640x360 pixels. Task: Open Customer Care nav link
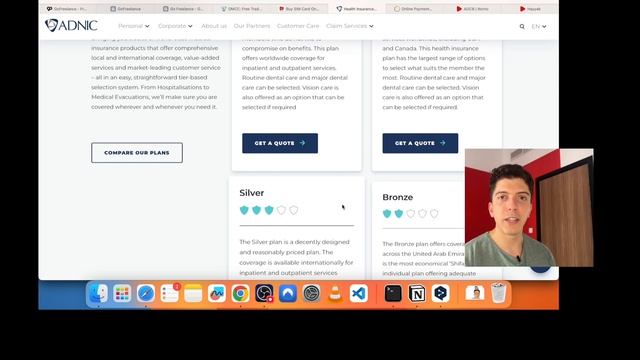[298, 26]
